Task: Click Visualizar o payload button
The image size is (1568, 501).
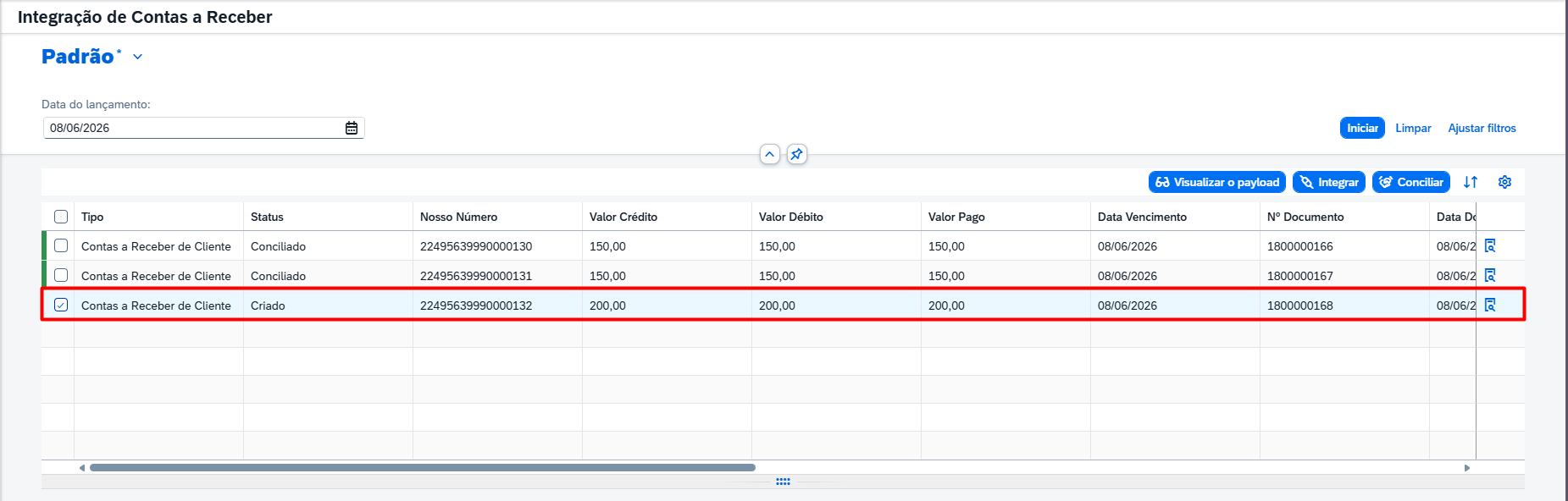Action: click(x=1217, y=182)
